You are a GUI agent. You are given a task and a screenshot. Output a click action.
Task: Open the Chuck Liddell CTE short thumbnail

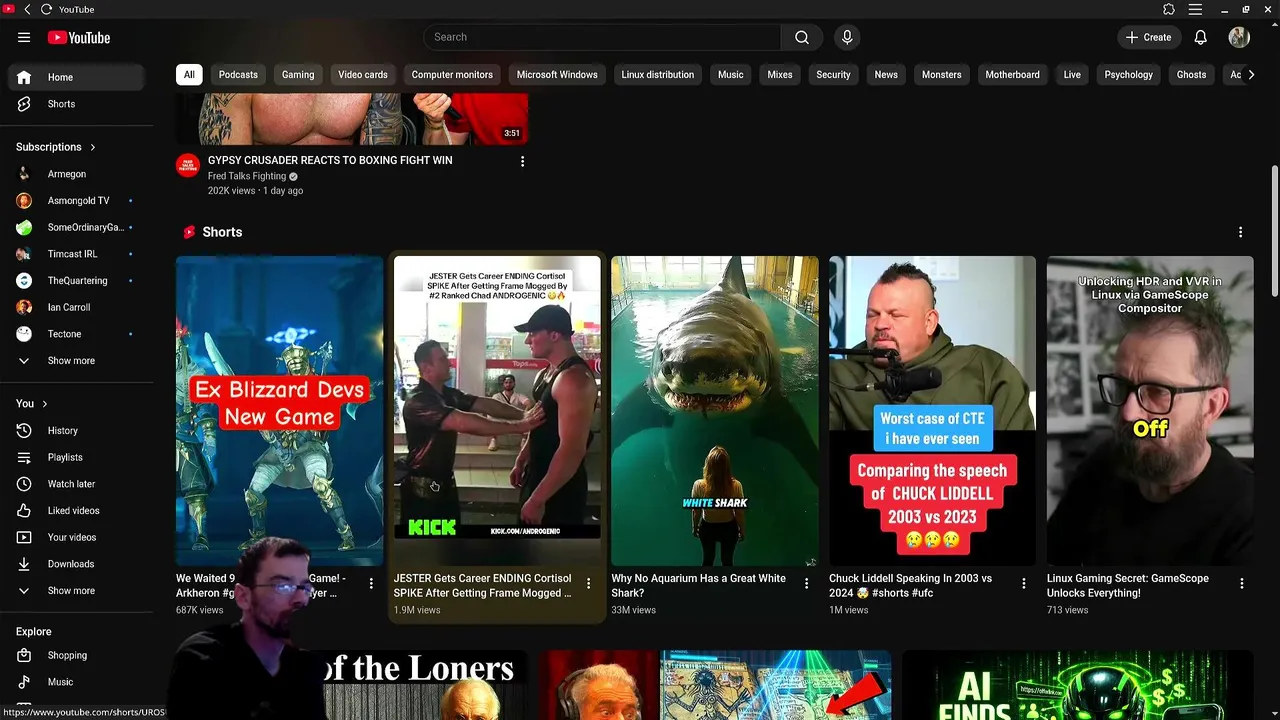click(x=932, y=411)
